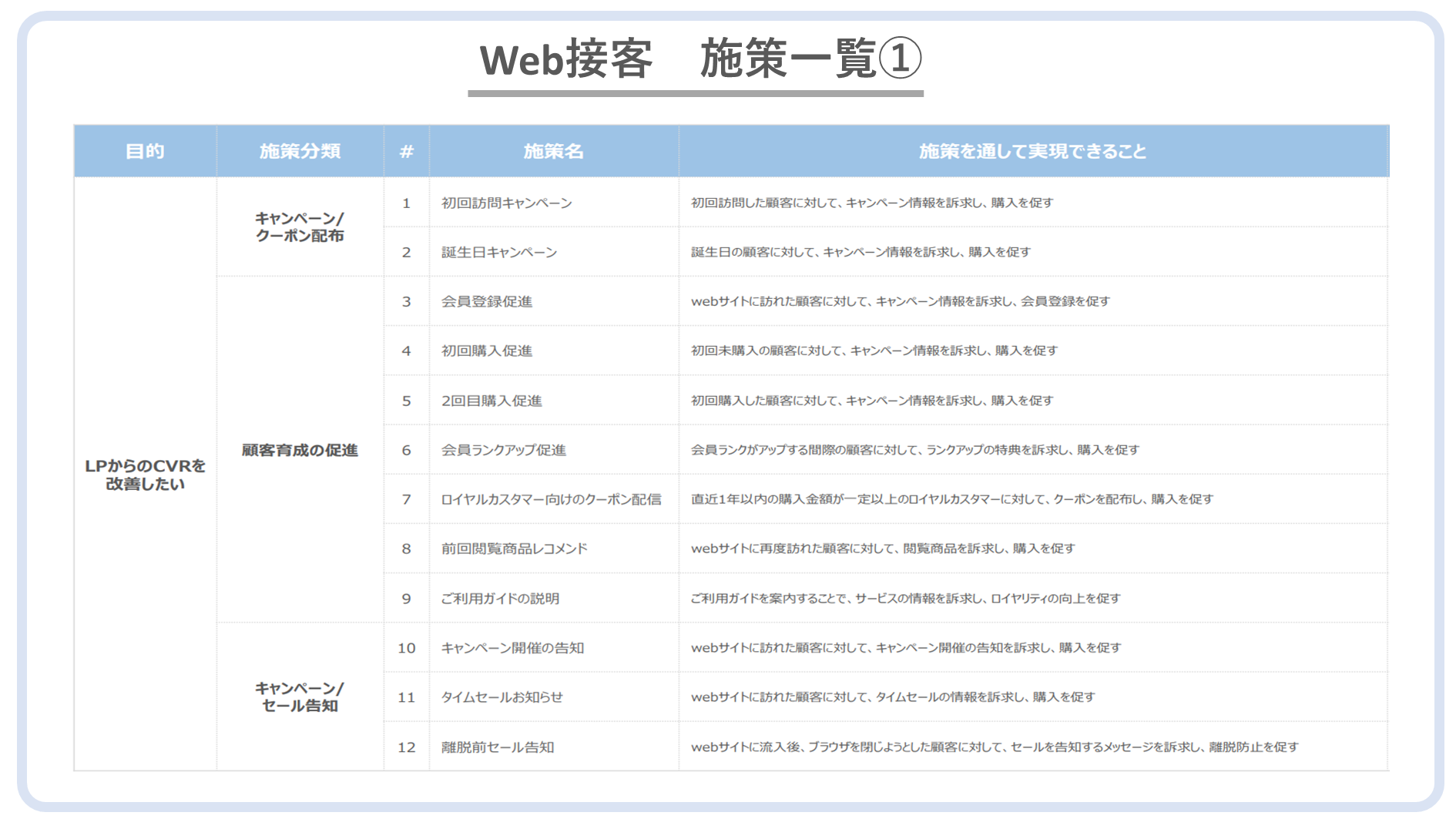
Task: Select row number 11 cell
Action: 407,697
